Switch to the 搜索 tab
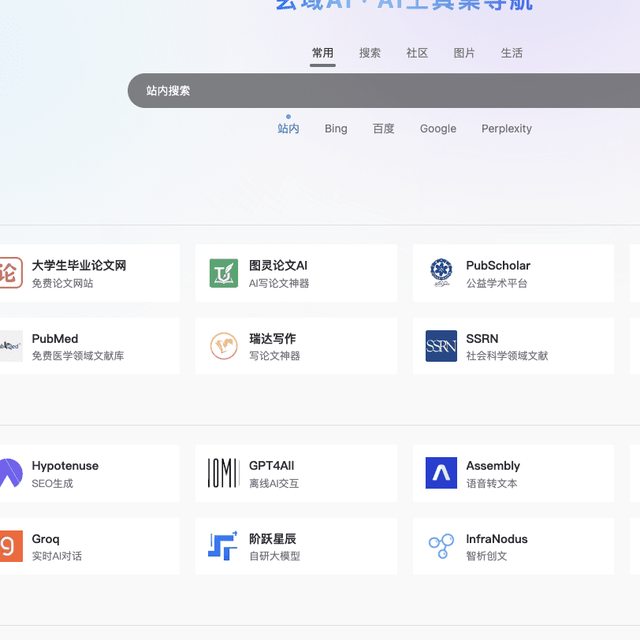This screenshot has width=640, height=640. click(x=370, y=53)
